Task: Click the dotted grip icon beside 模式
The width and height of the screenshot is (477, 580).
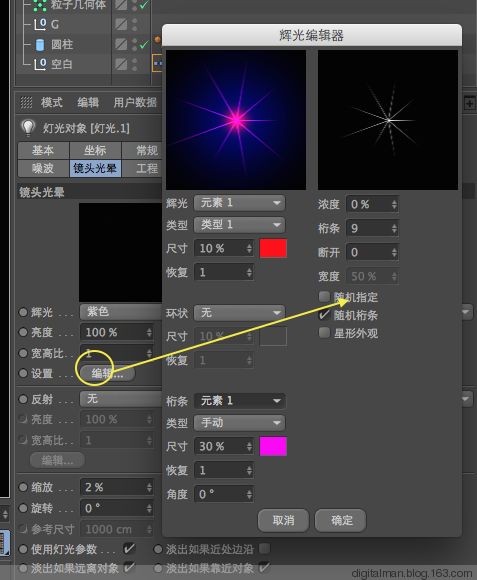Action: (26, 102)
